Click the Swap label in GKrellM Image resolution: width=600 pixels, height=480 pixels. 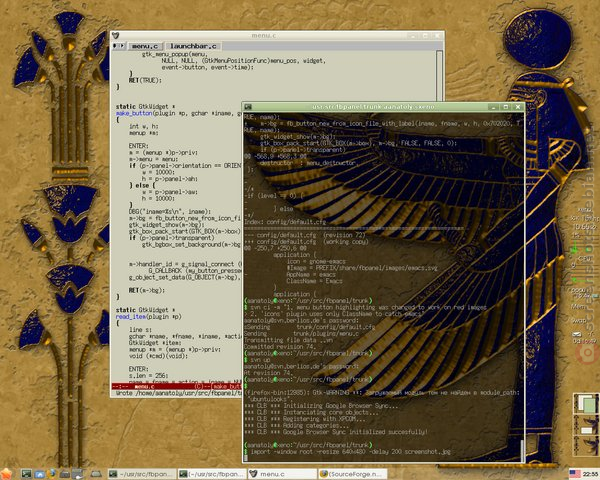tap(579, 320)
